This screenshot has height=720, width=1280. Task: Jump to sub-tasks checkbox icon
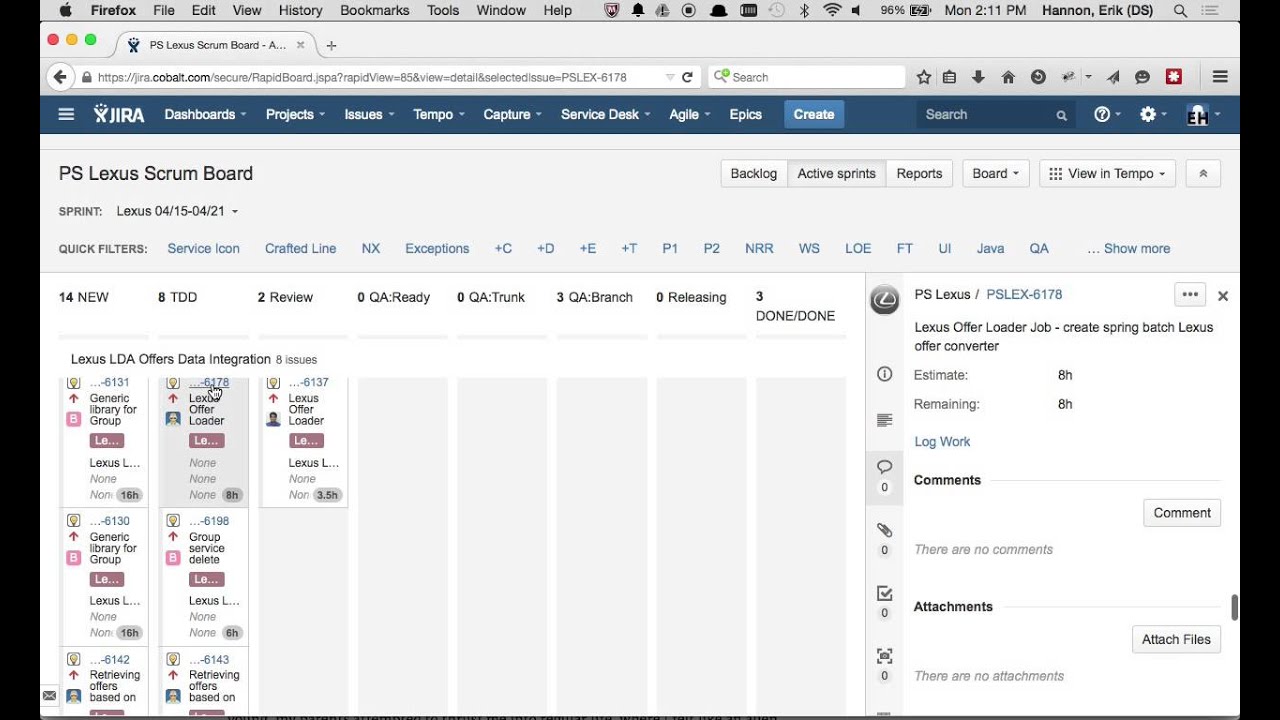(884, 593)
